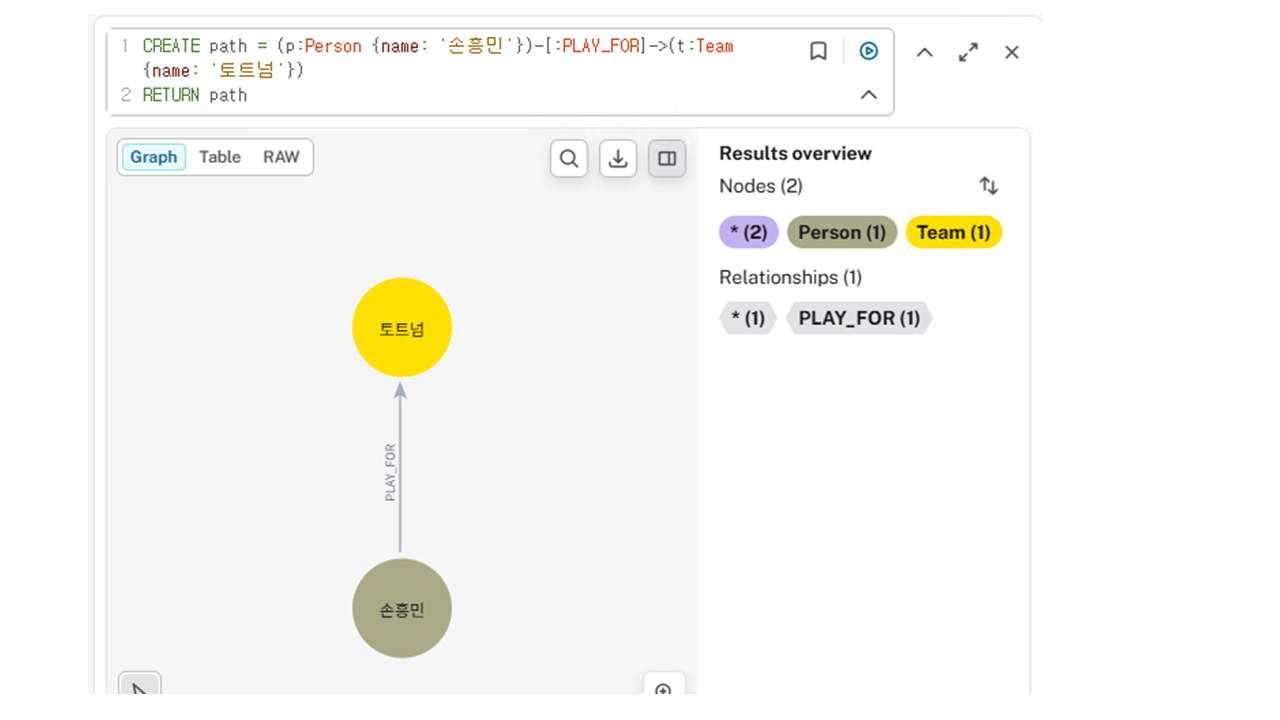
Task: Select the yellow 토트넘 node
Action: click(x=402, y=328)
